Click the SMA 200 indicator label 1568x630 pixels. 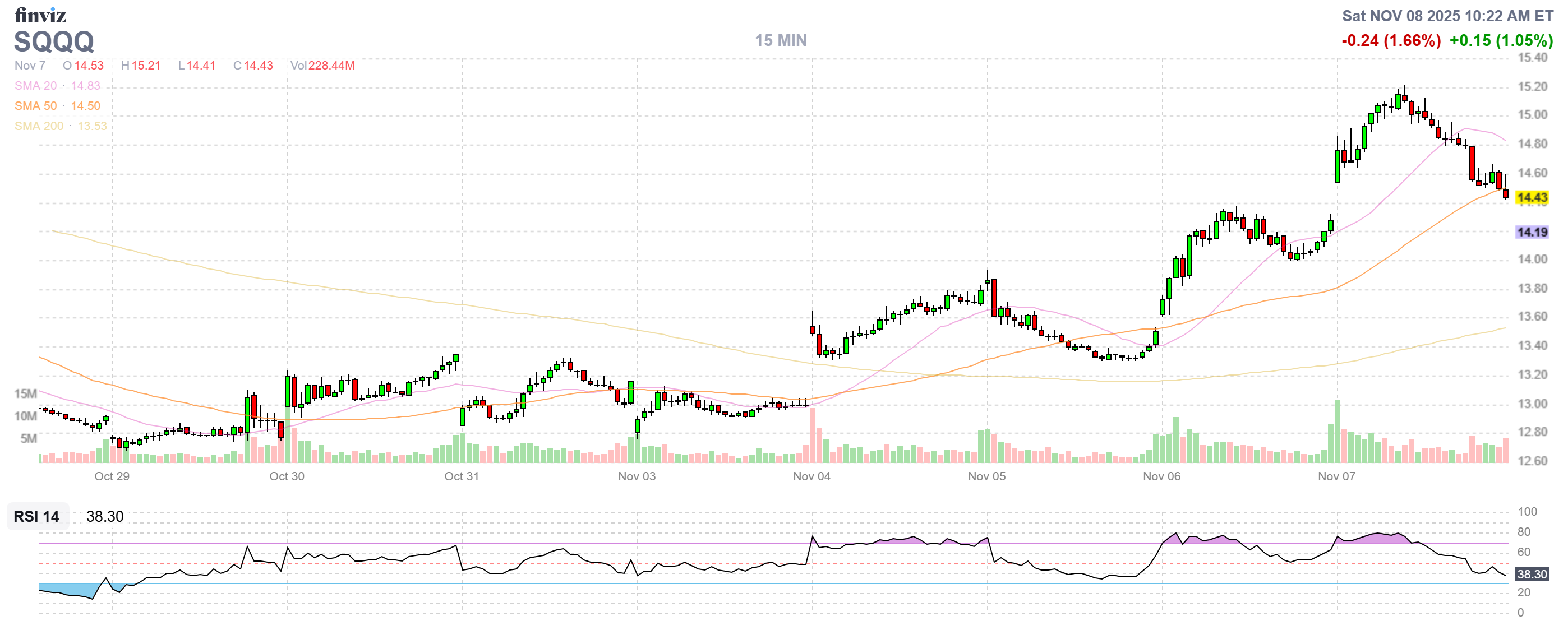(39, 126)
